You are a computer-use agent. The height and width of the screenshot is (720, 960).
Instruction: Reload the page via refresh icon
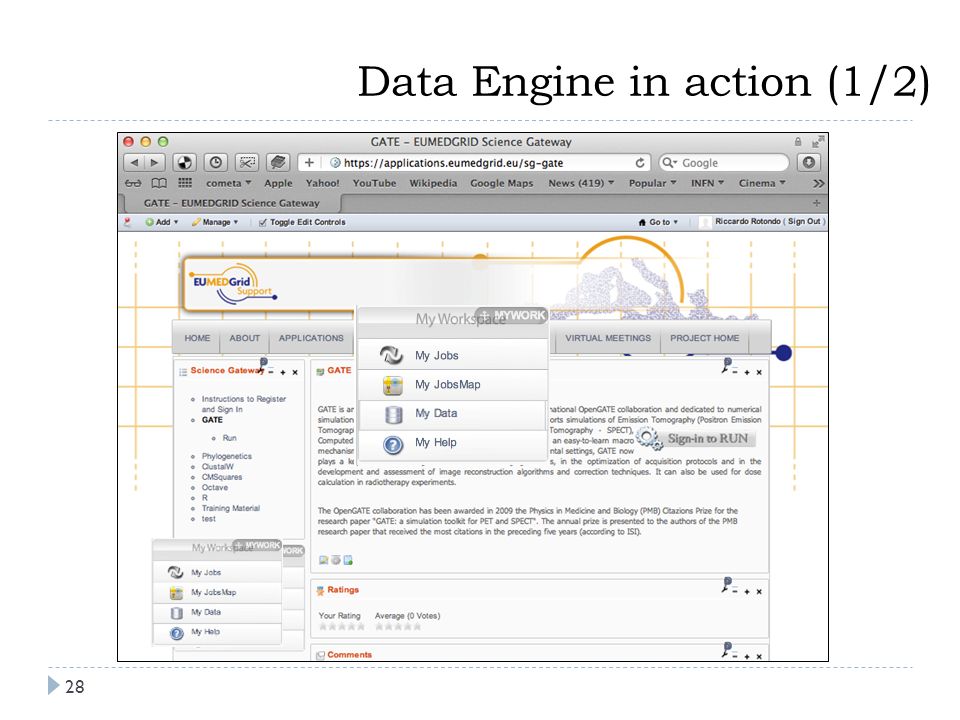tap(640, 163)
